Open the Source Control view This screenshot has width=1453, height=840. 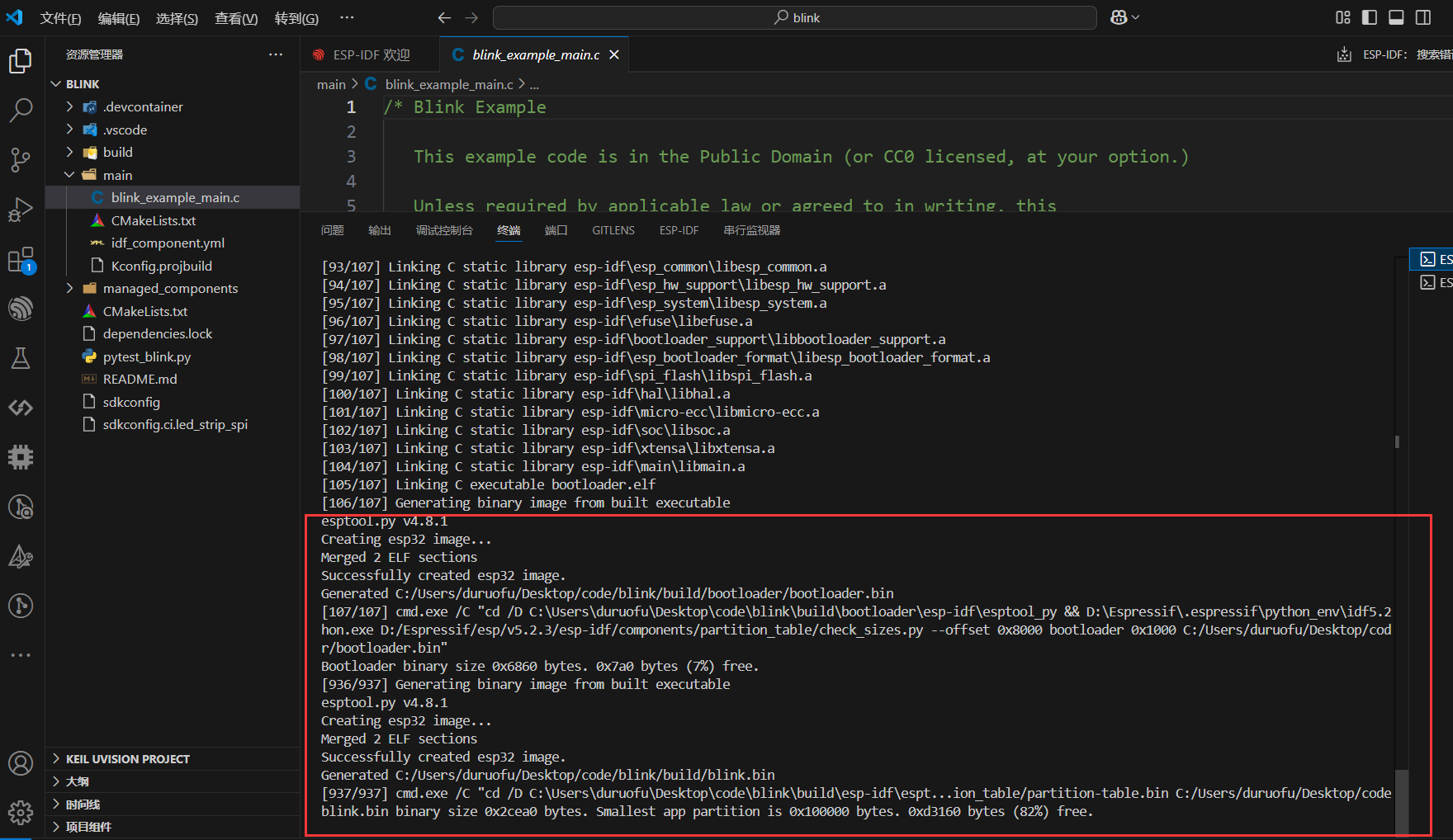(21, 159)
